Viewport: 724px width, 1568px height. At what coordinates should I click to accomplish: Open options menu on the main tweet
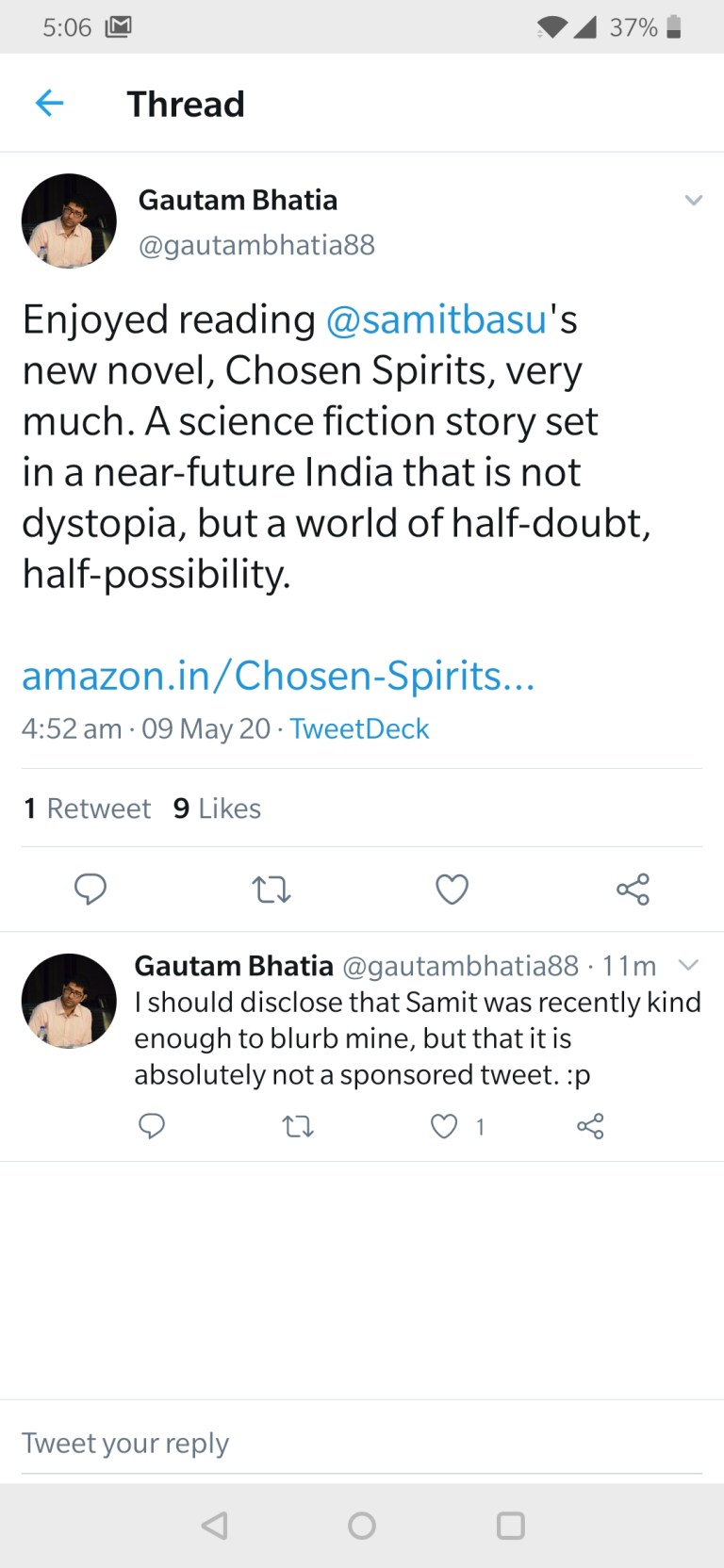pyautogui.click(x=694, y=200)
